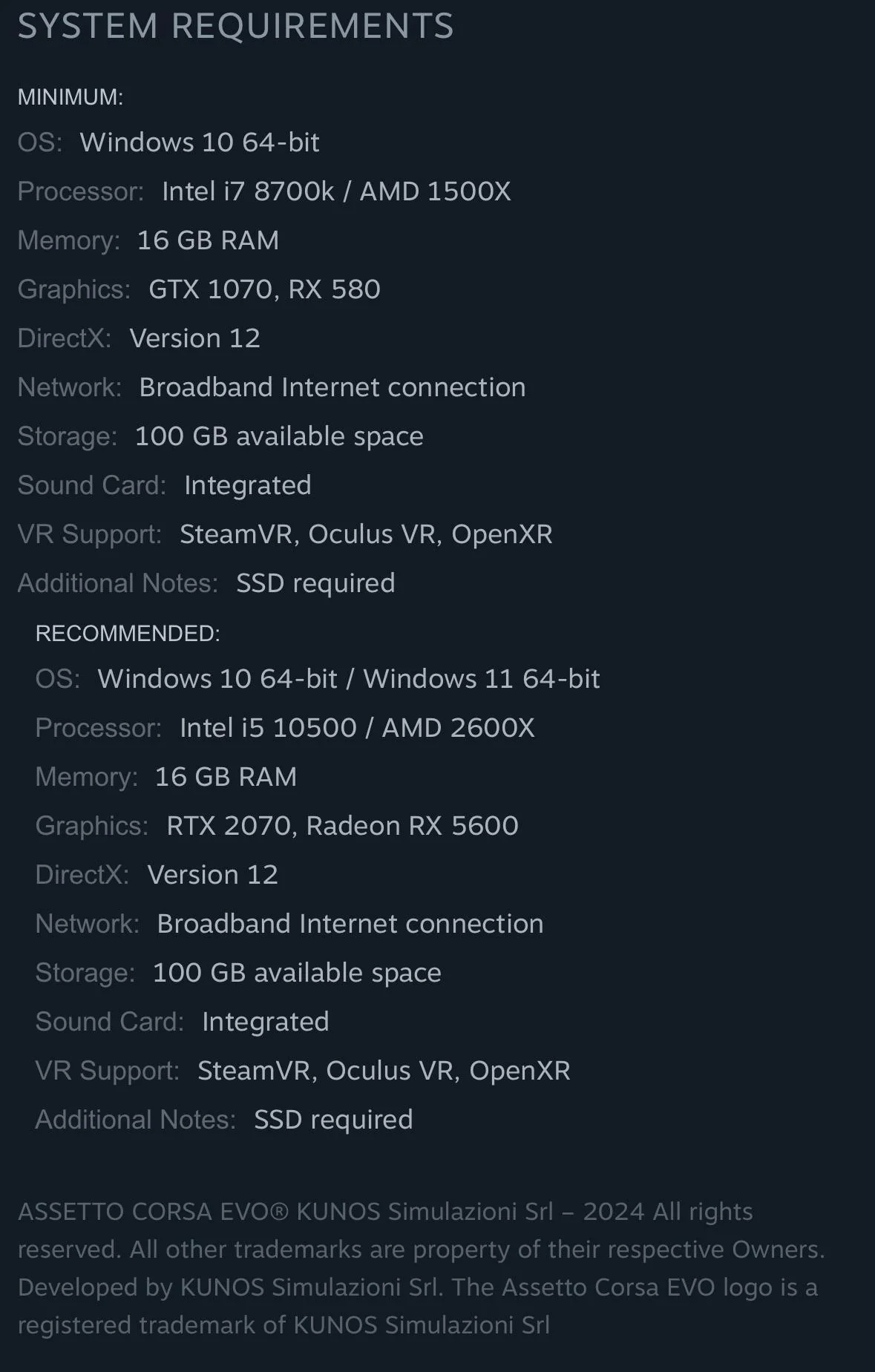The height and width of the screenshot is (1372, 875).
Task: Click the recommended OS Windows 11 64-bit text
Action: (x=481, y=679)
